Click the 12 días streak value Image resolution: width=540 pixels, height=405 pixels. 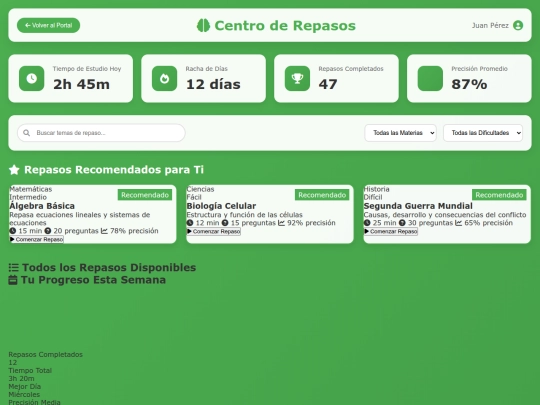coord(213,84)
